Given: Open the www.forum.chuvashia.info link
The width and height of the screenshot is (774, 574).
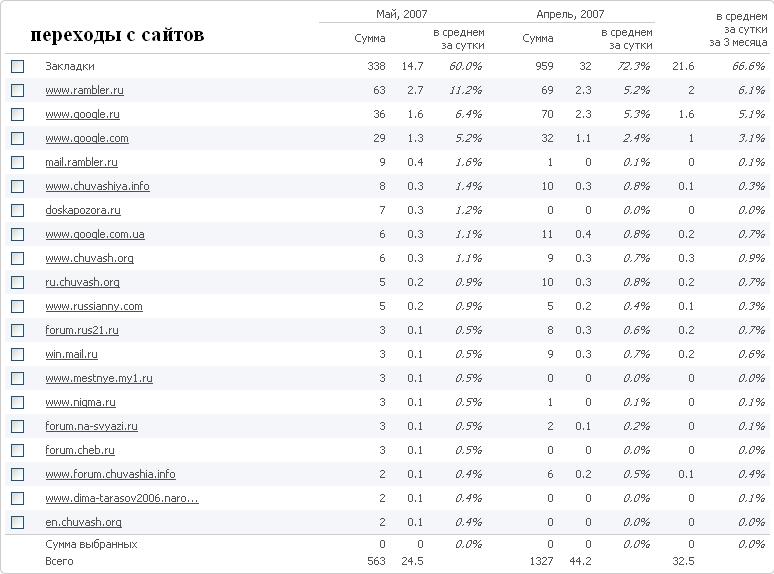Looking at the screenshot, I should [110, 474].
